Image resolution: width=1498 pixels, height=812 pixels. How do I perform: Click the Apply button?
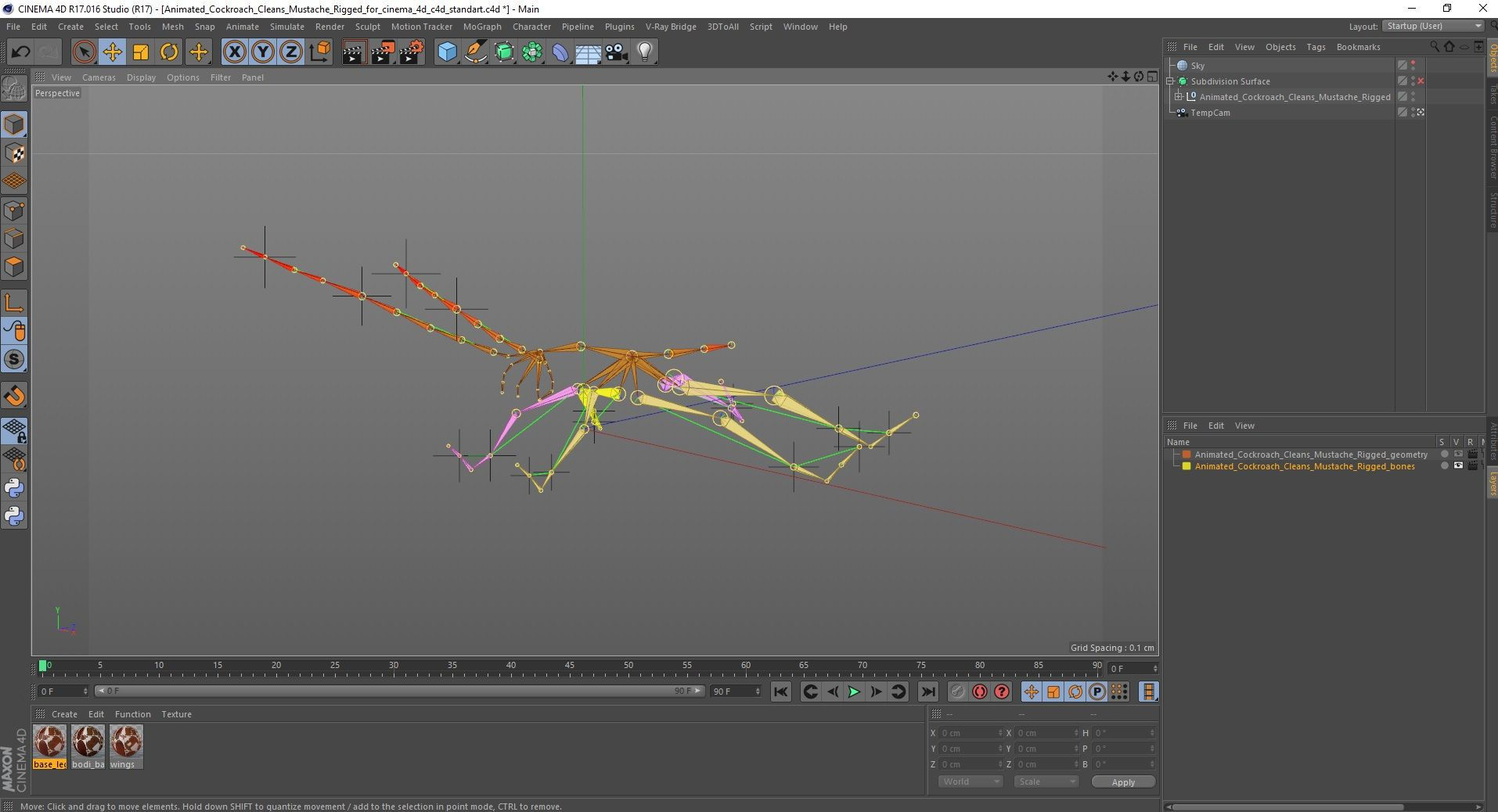point(1123,782)
